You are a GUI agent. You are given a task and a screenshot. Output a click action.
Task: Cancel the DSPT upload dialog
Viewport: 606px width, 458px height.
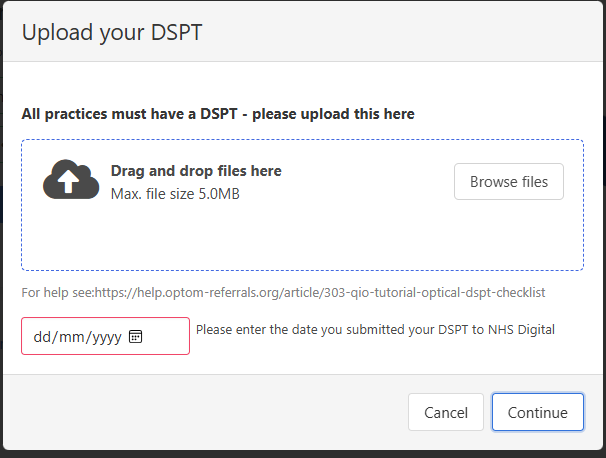446,412
